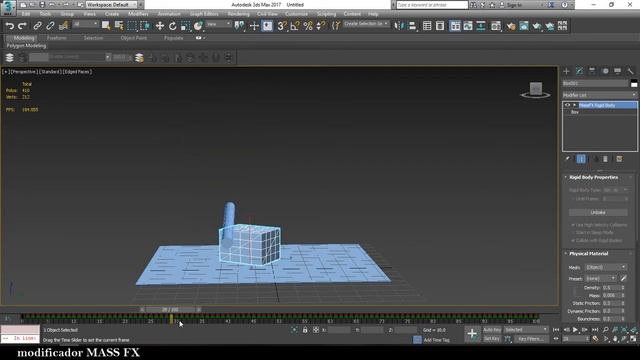Open Create Selection Set dropdown
The image size is (640, 360).
pos(366,24)
